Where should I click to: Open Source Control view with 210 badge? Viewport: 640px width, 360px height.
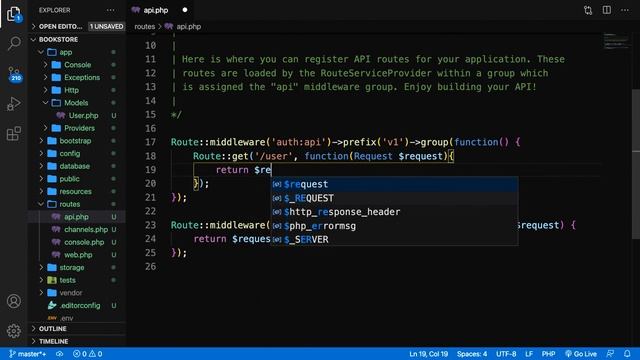(x=14, y=74)
